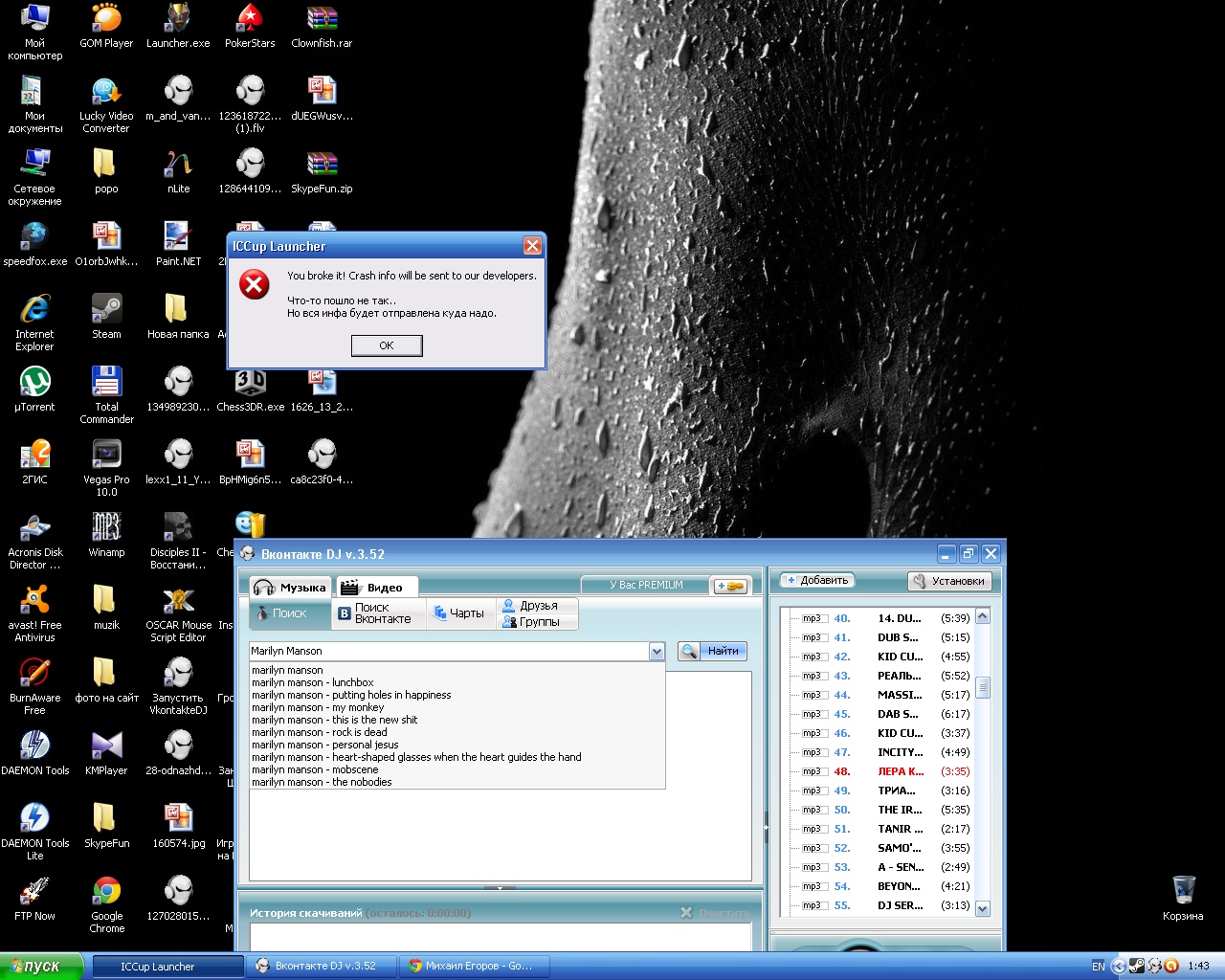Open Lucky Video Converter shortcut
This screenshot has width=1225, height=980.
pos(106,104)
